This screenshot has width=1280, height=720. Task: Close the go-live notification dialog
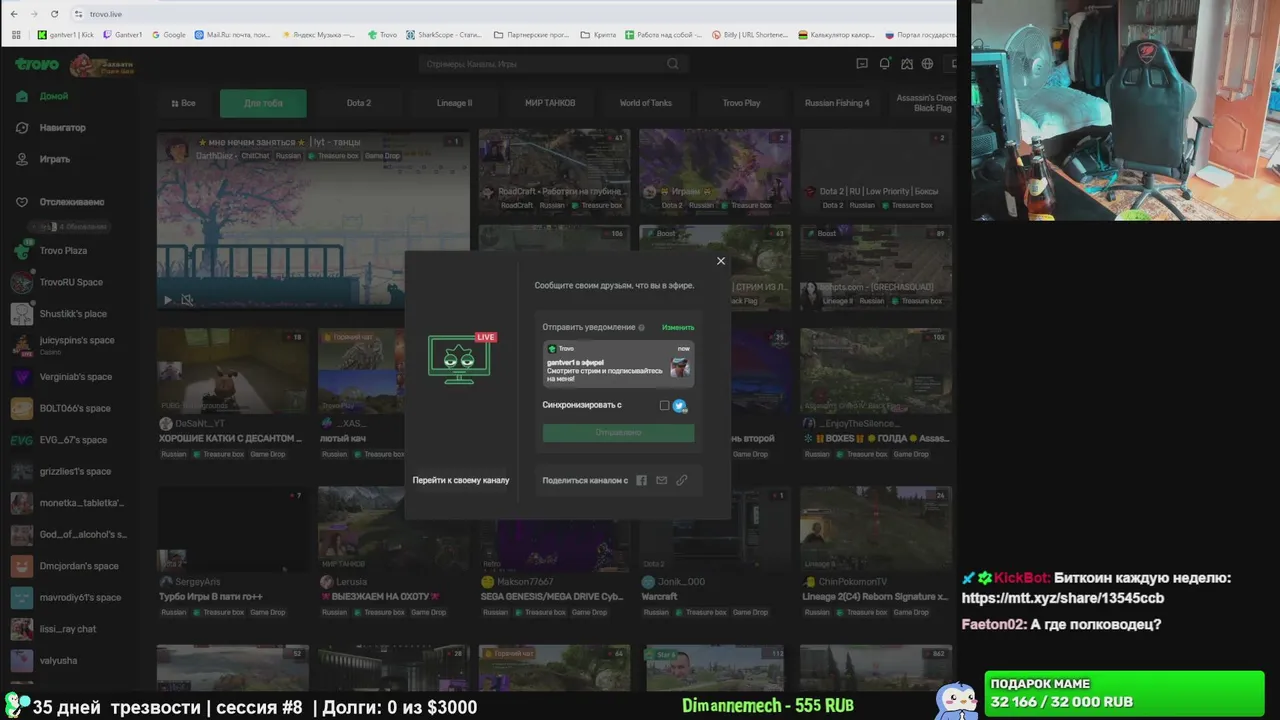tap(720, 261)
